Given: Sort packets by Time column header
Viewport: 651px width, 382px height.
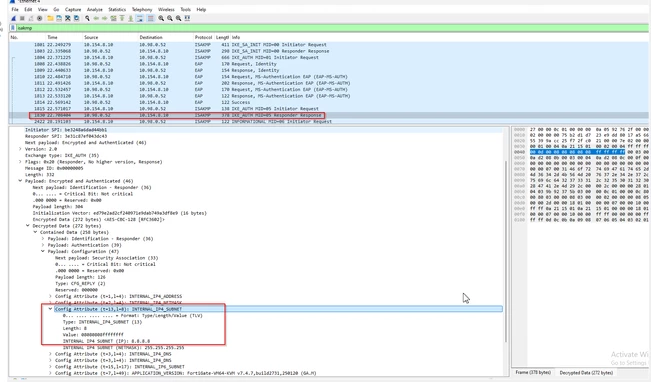Looking at the screenshot, I should point(52,37).
